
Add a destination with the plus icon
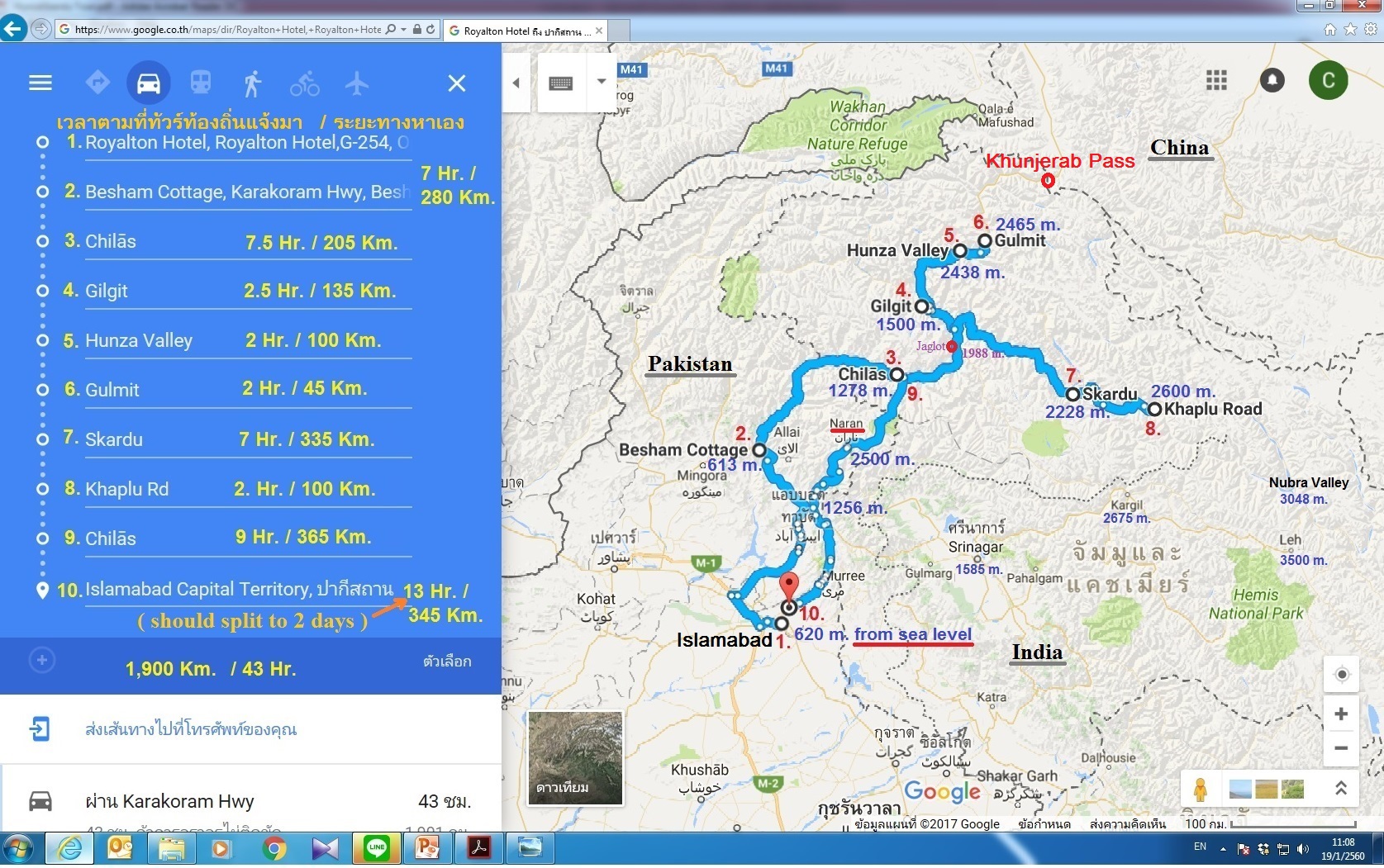coord(42,660)
